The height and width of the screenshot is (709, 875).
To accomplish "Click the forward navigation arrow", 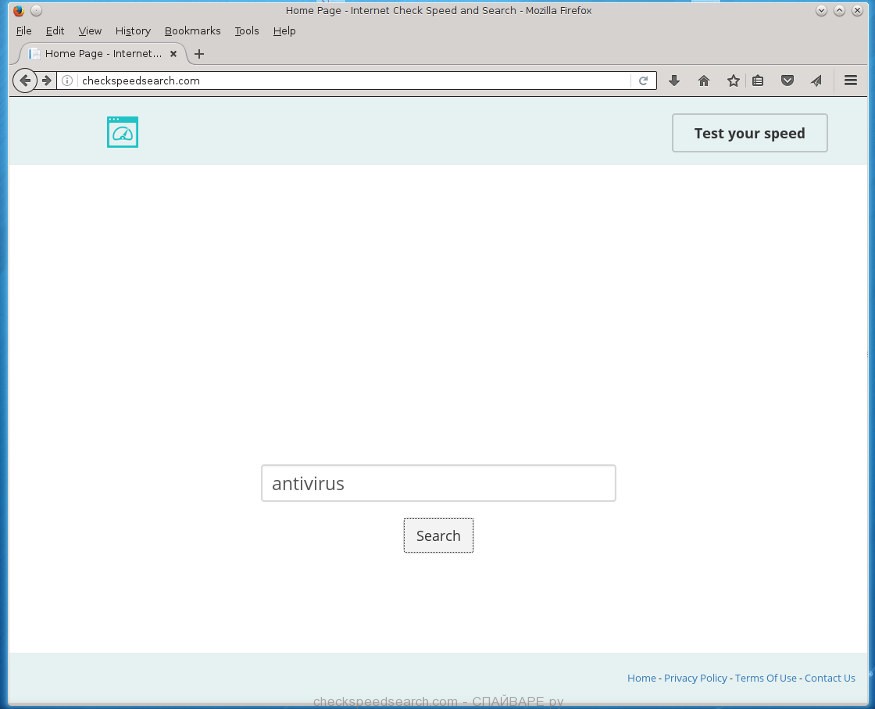I will (x=46, y=81).
